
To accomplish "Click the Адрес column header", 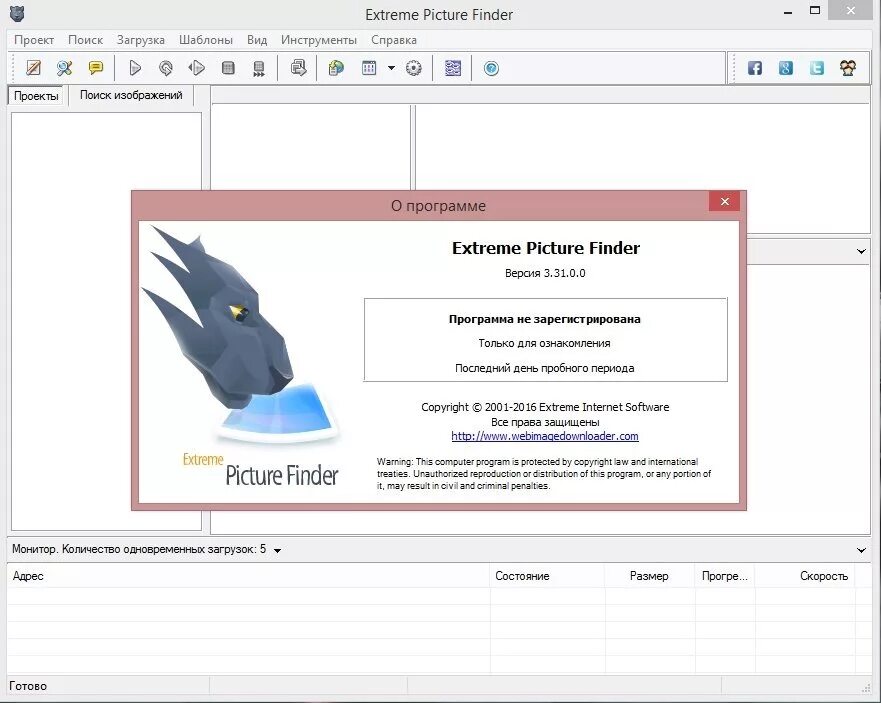I will pos(248,576).
